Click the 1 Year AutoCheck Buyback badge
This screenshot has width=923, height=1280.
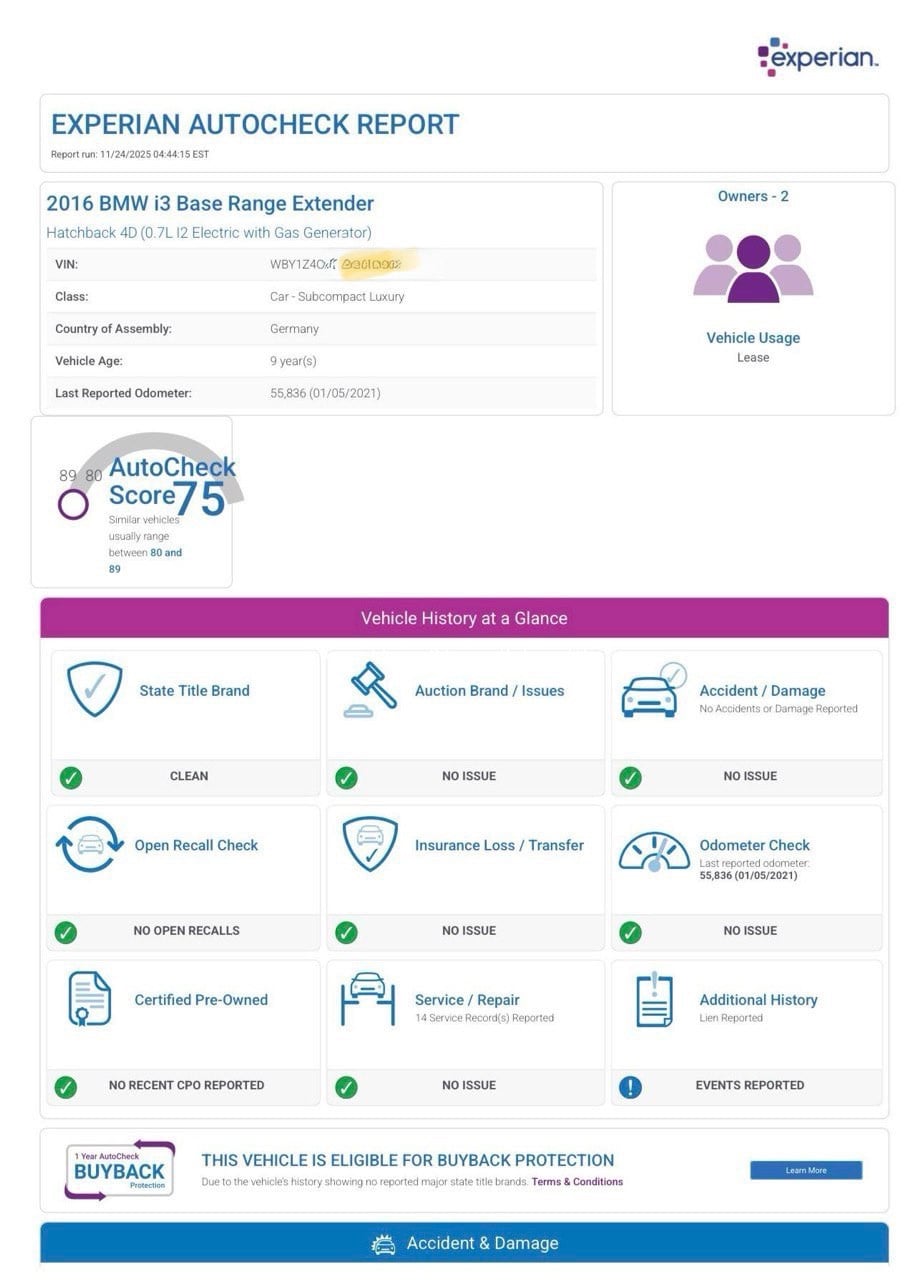click(x=120, y=1169)
